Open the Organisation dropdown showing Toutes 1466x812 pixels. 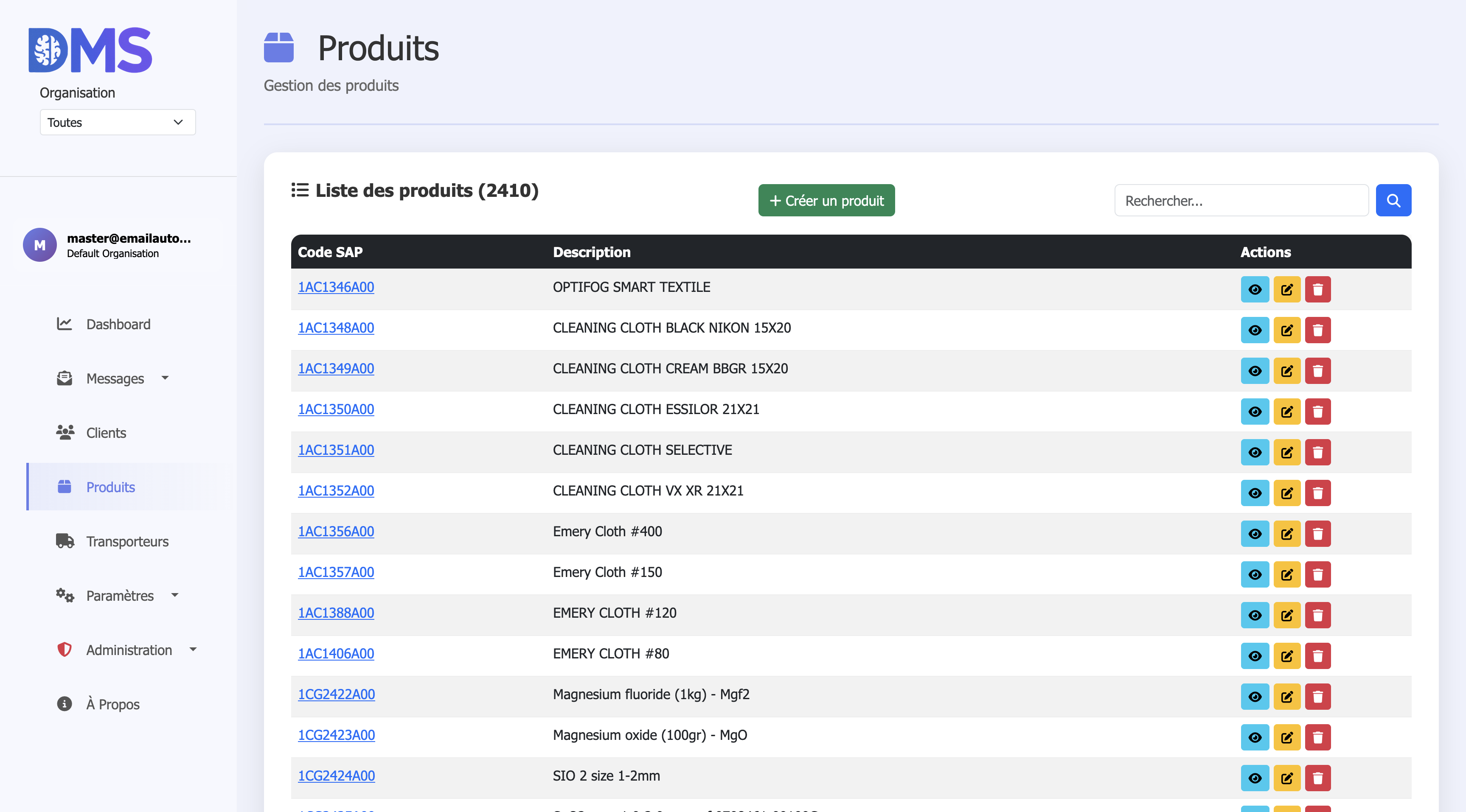[x=117, y=122]
